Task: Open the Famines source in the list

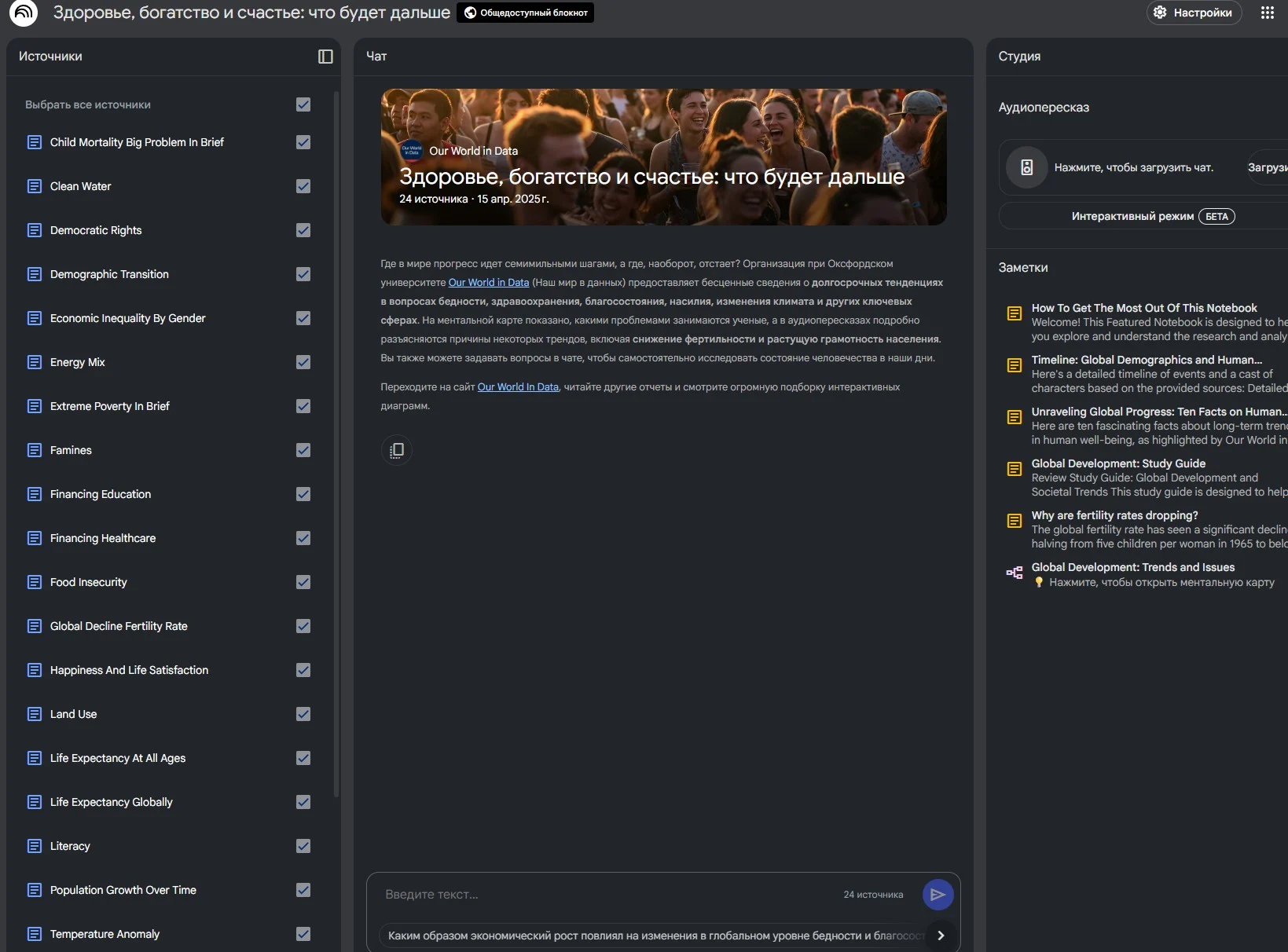Action: [71, 450]
